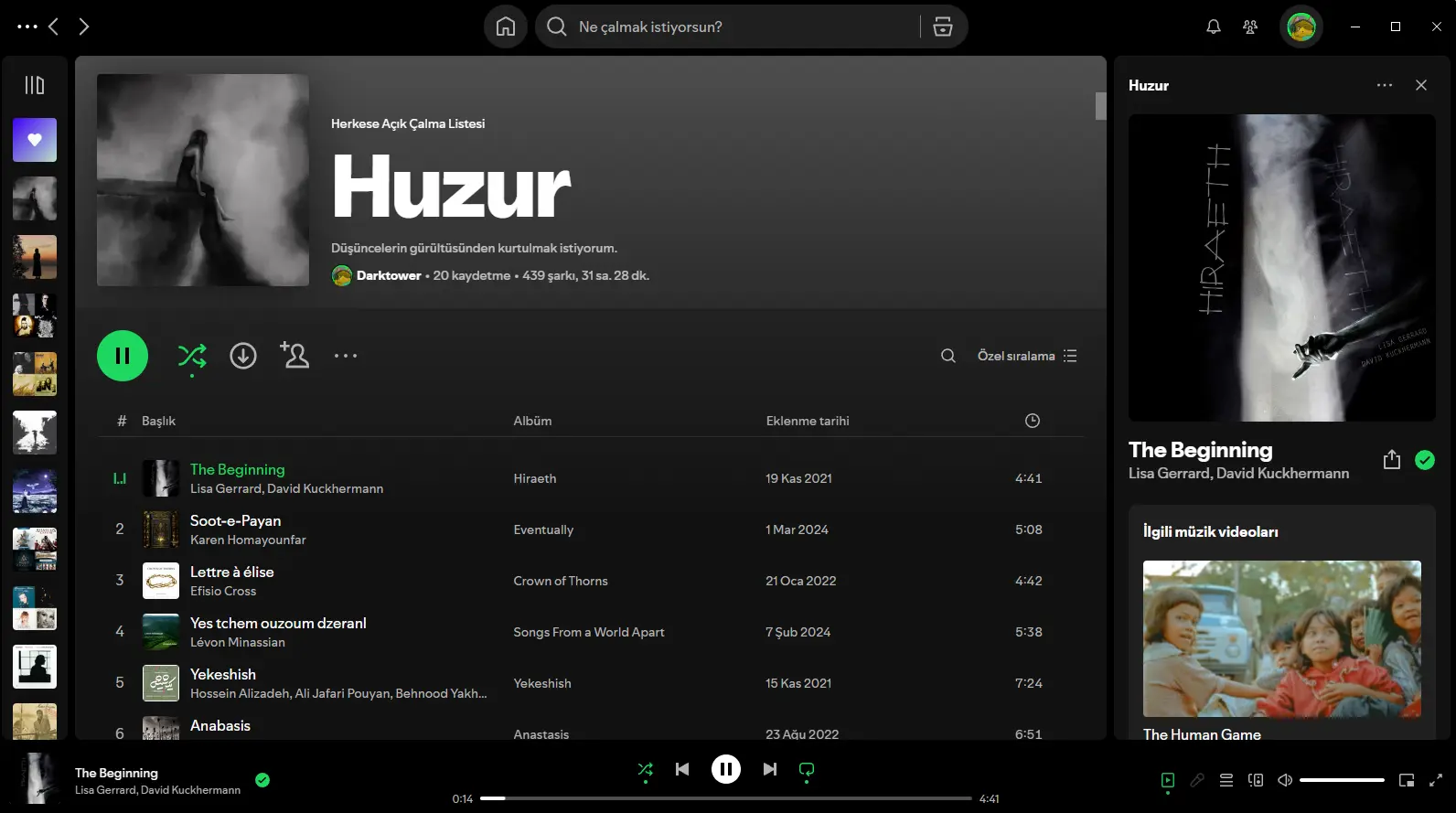Search within the Huzur playlist
Image resolution: width=1456 pixels, height=813 pixels.
click(948, 356)
